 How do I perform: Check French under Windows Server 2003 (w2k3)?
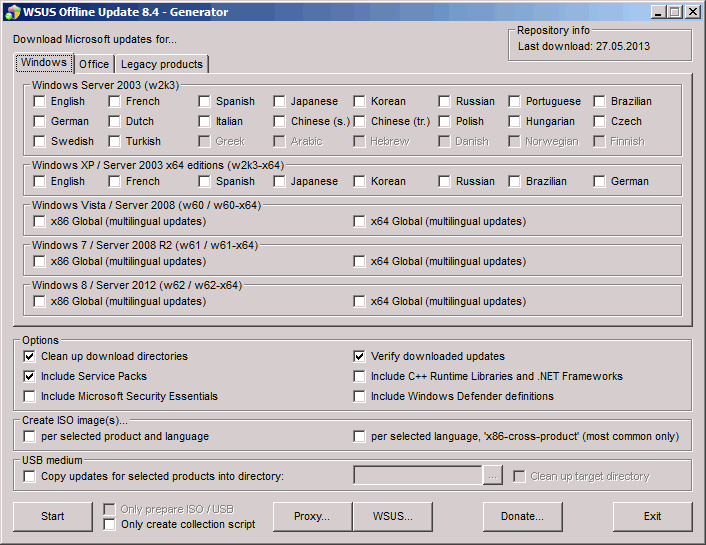pos(114,101)
